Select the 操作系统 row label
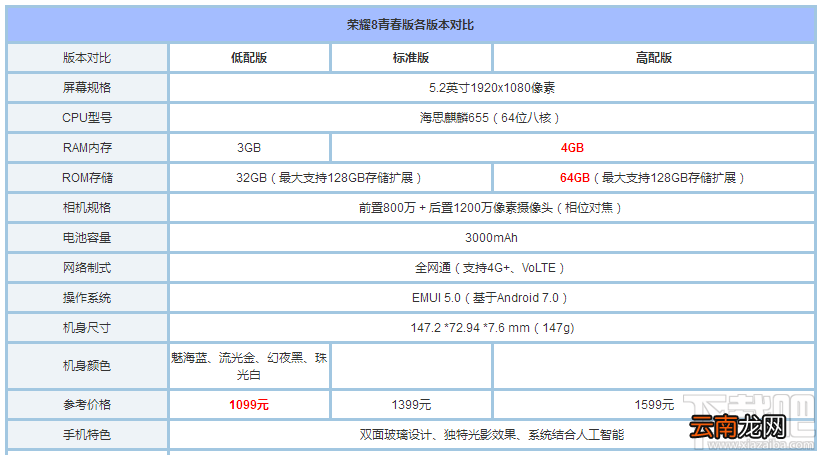The height and width of the screenshot is (455, 823). point(87,298)
